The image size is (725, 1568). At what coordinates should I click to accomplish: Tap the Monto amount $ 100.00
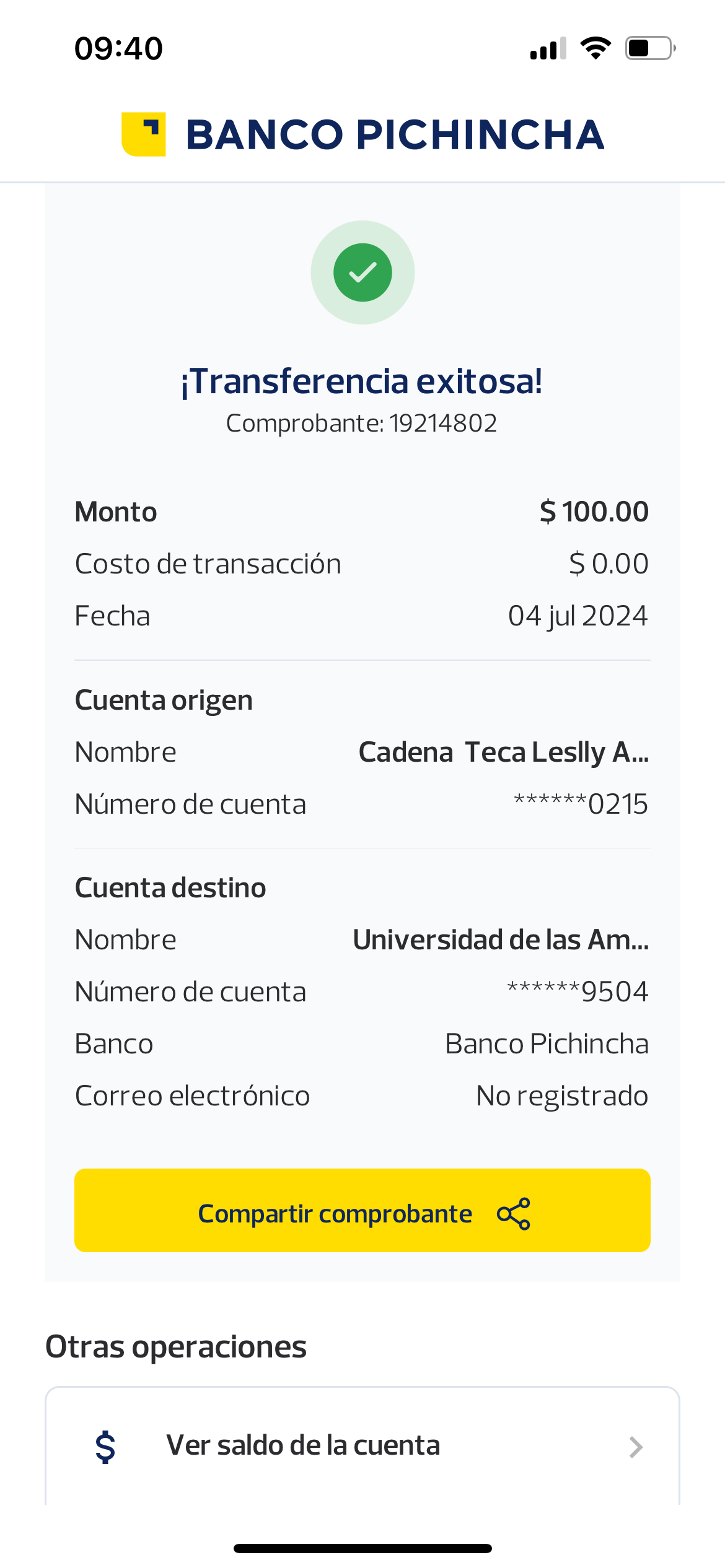point(594,512)
